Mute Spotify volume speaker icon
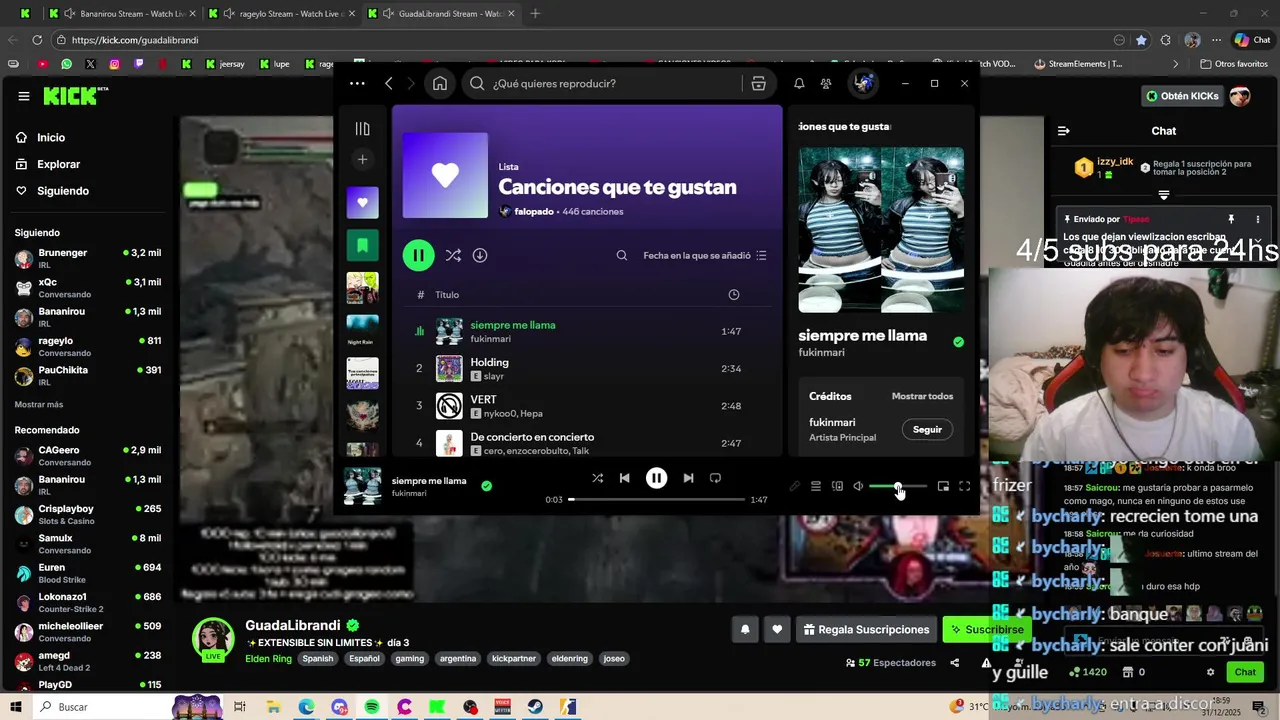Screen dimensions: 1280x720 point(858,486)
